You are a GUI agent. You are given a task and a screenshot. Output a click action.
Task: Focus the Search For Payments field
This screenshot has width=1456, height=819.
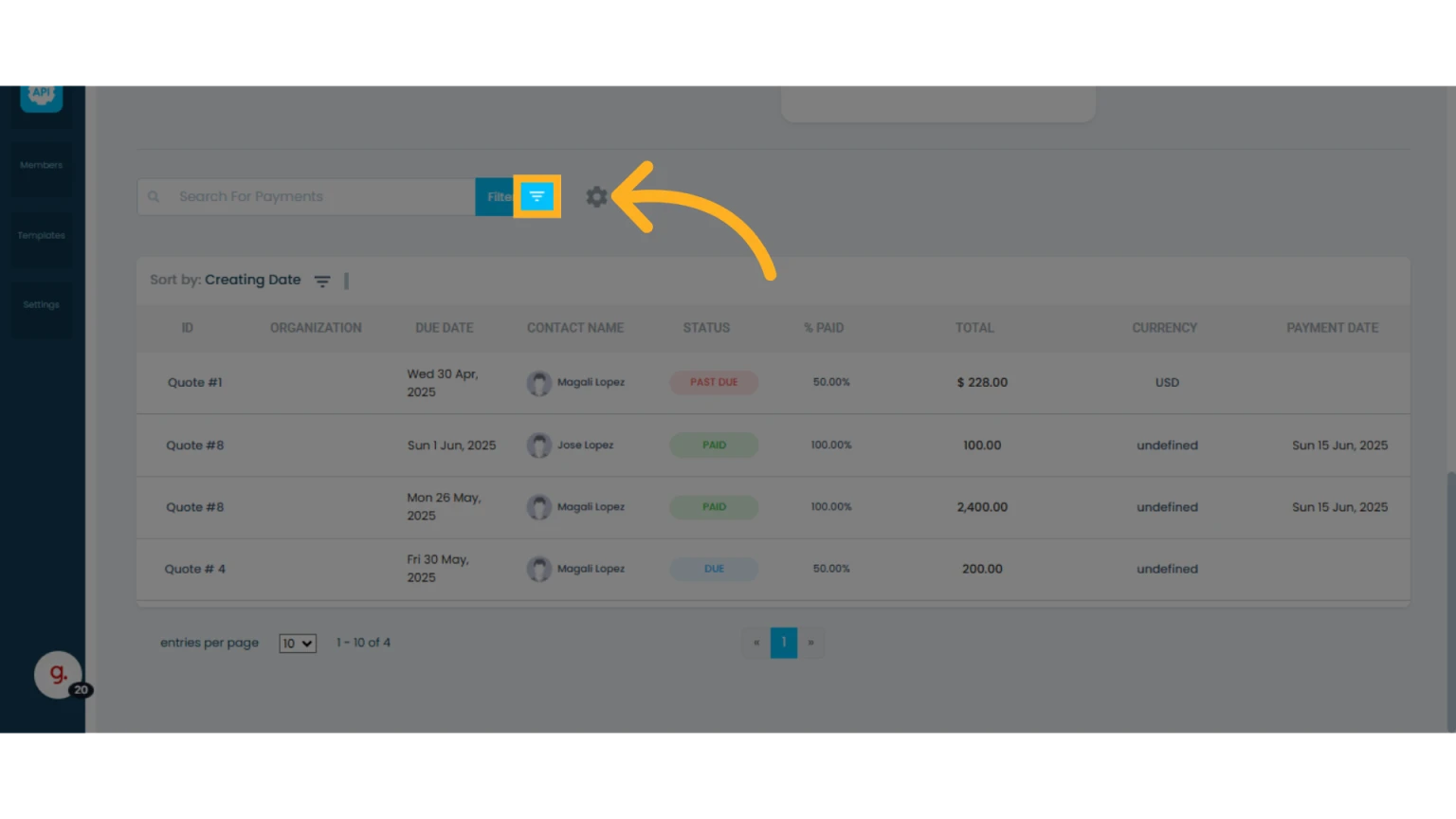click(306, 196)
